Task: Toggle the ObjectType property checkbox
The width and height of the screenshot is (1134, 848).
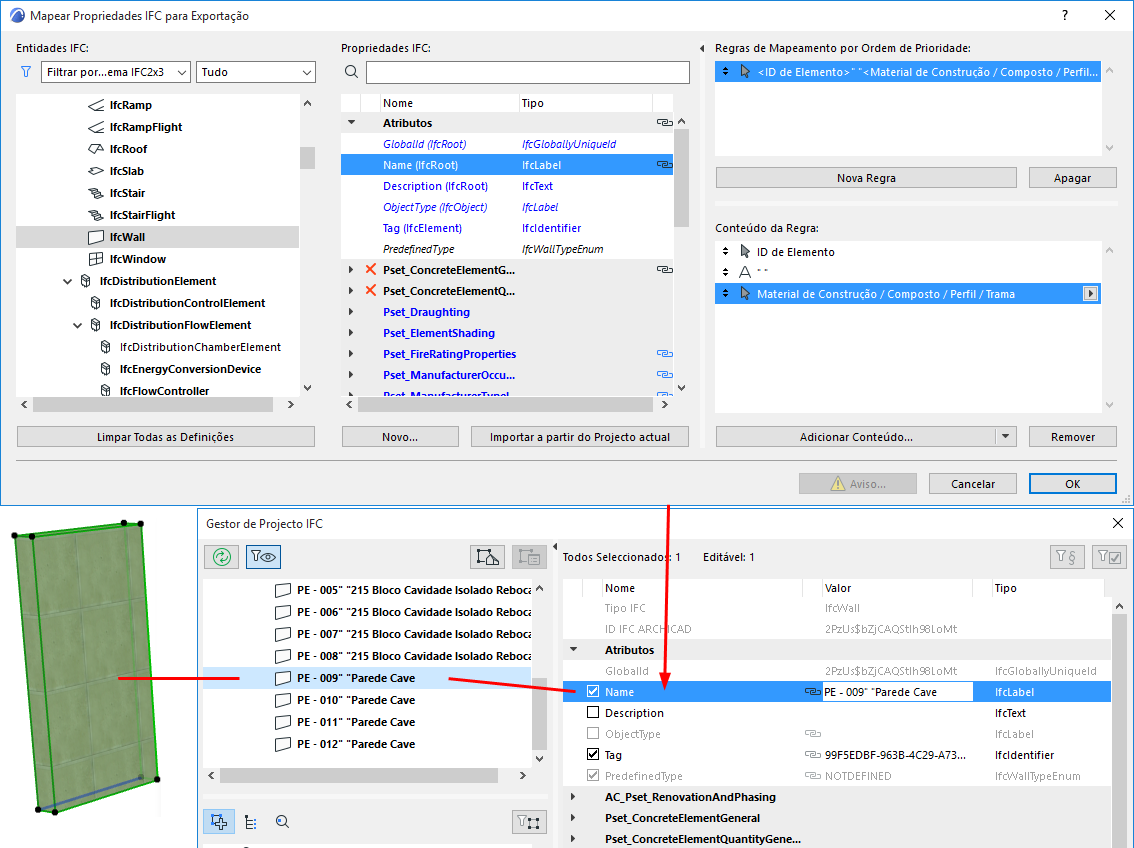Action: [x=593, y=733]
